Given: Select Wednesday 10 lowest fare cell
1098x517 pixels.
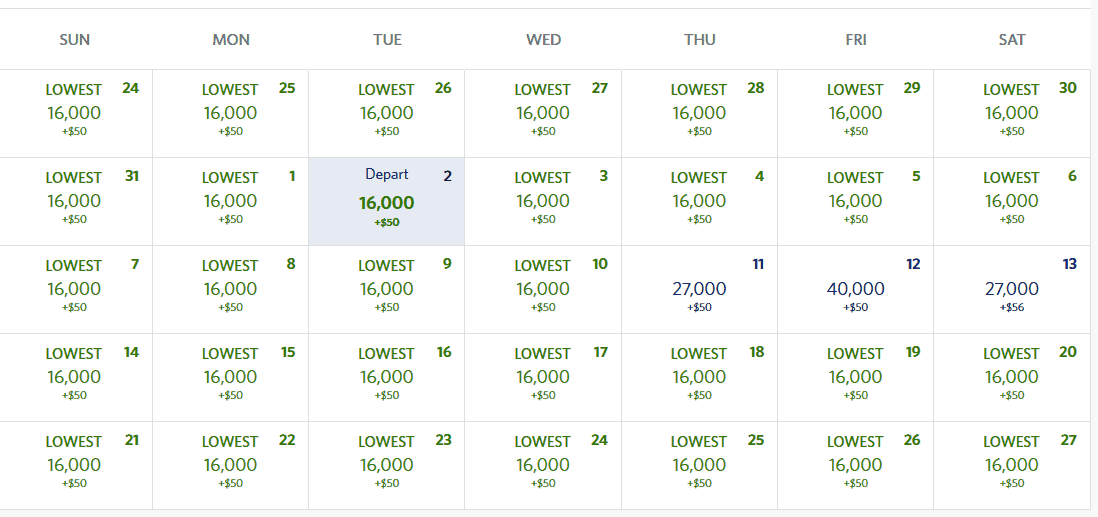Looking at the screenshot, I should 543,289.
